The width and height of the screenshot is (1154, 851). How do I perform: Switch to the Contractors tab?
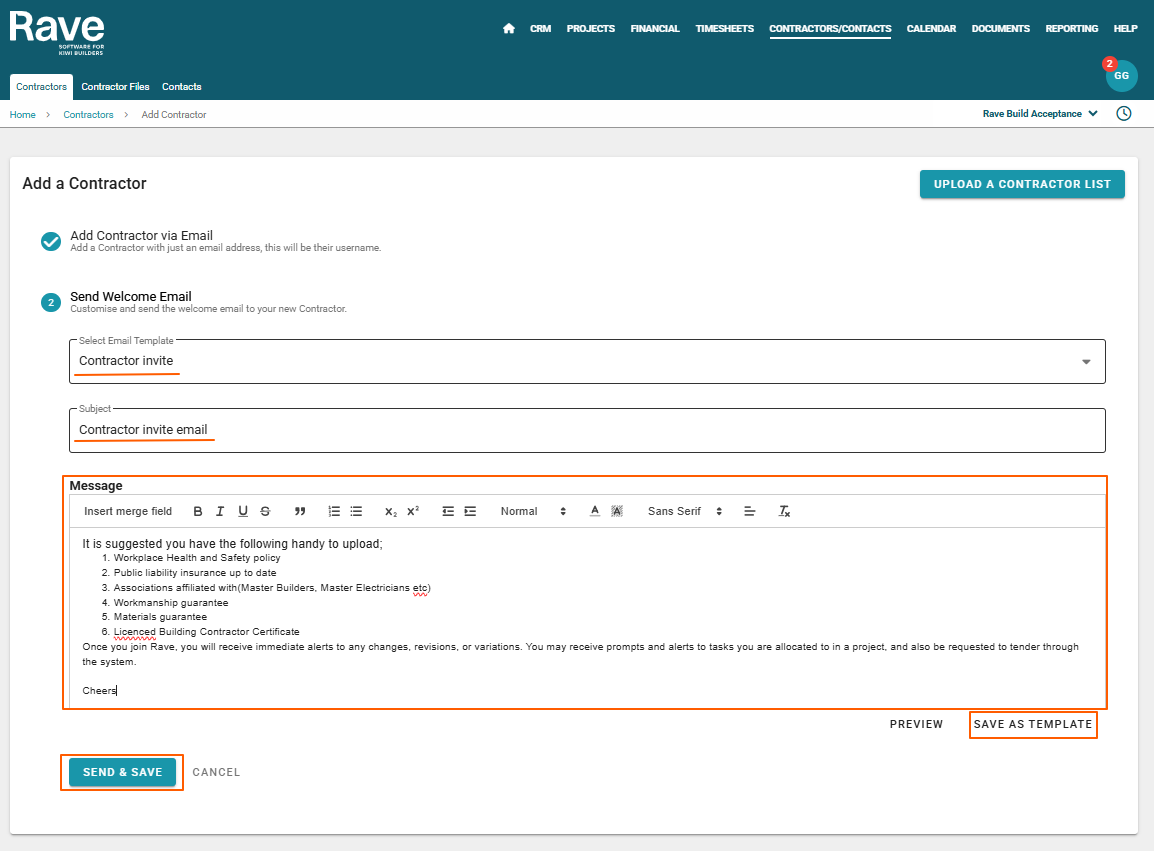tap(41, 87)
